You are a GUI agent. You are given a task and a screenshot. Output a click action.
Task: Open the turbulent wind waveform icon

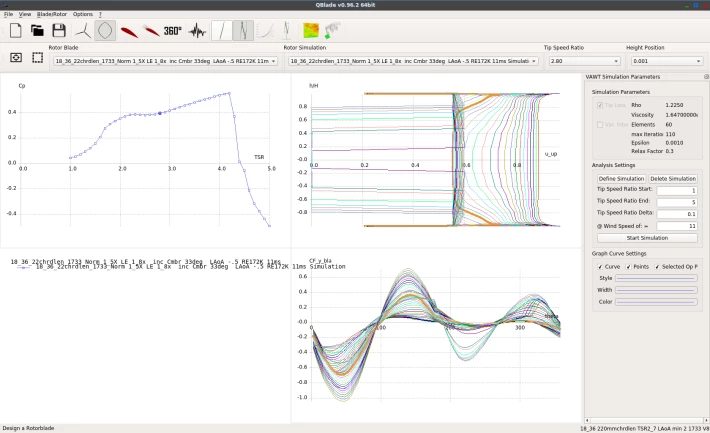click(x=197, y=31)
